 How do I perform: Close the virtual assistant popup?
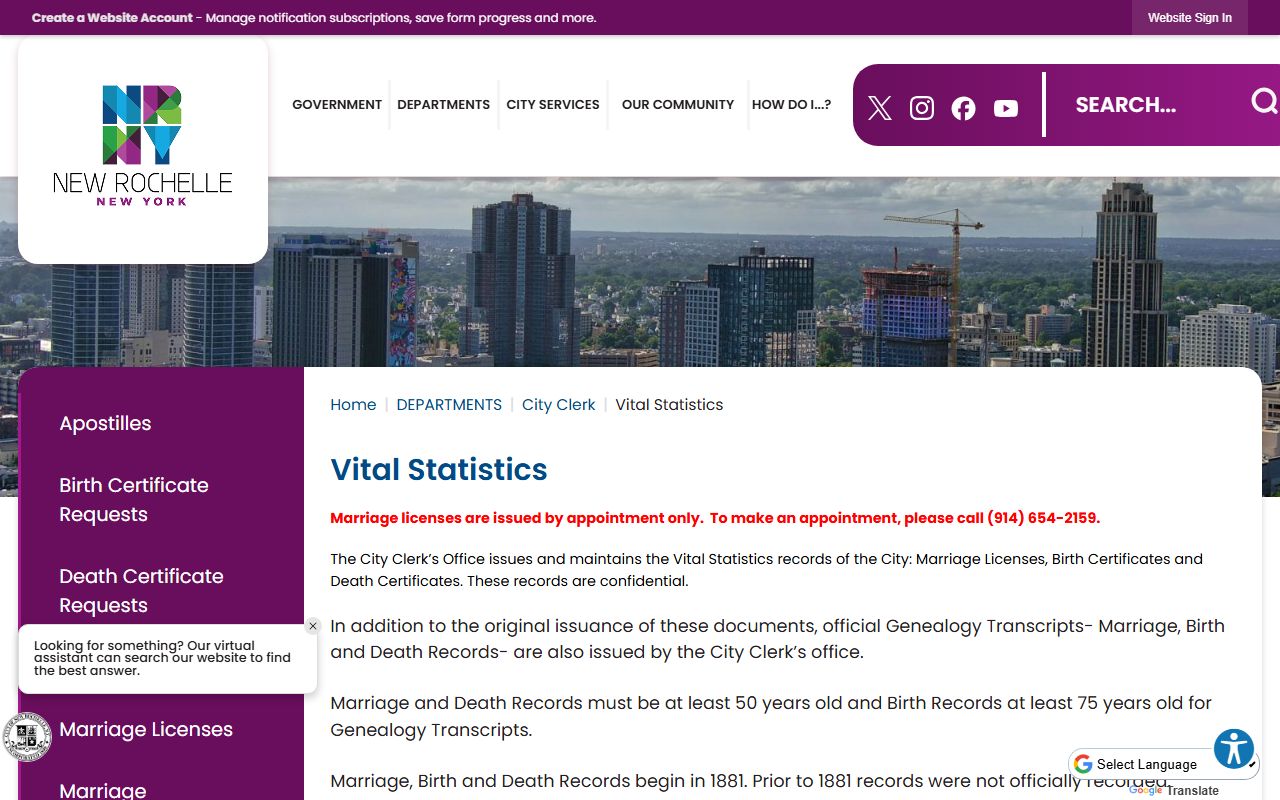(x=313, y=626)
